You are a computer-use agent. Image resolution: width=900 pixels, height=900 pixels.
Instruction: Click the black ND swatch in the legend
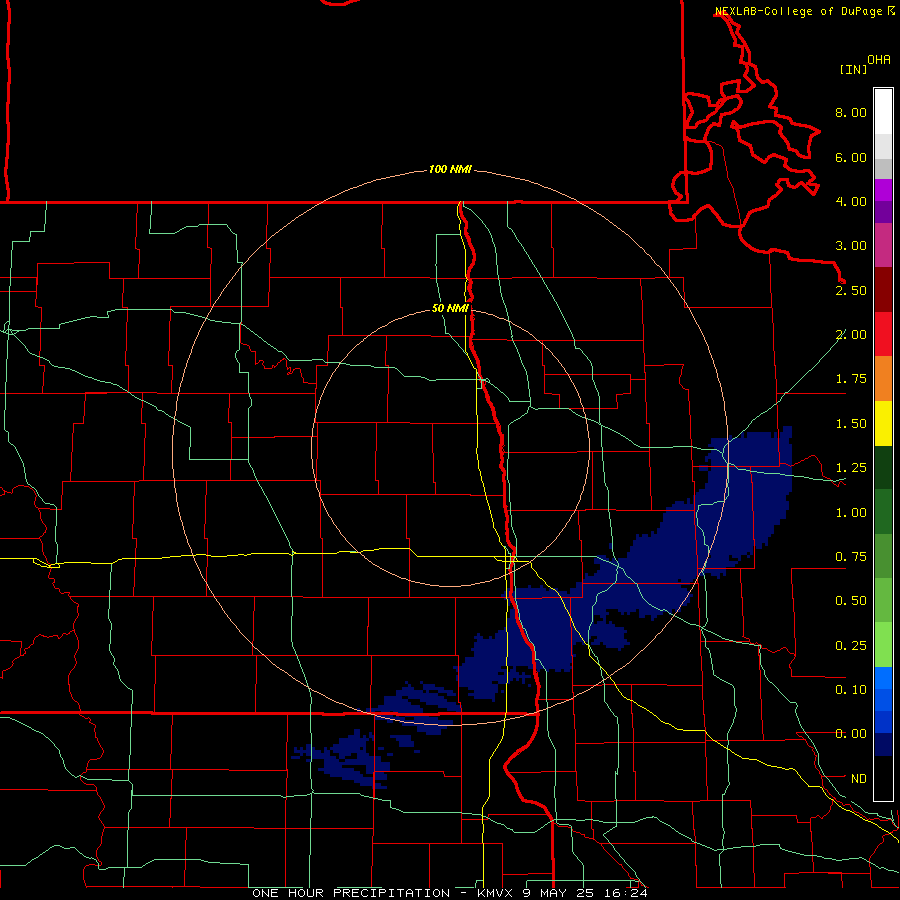coord(883,778)
